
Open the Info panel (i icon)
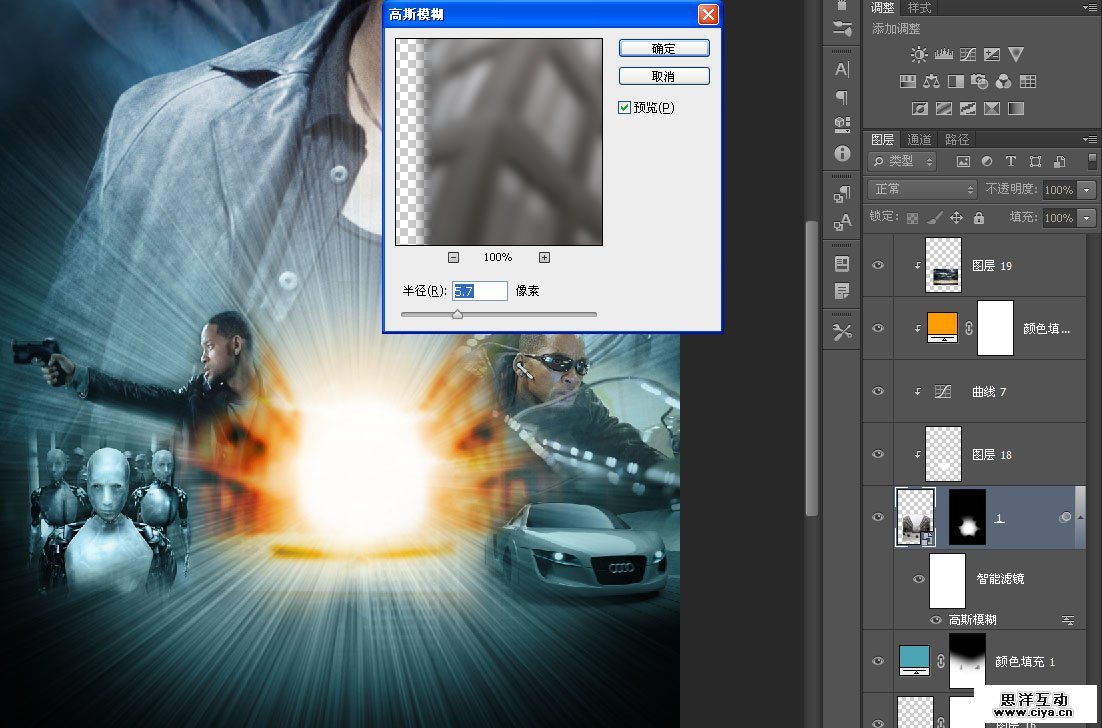point(842,154)
